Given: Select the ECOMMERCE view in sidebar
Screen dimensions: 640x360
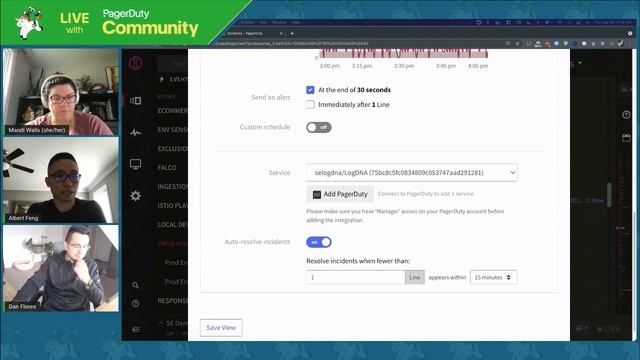Looking at the screenshot, I should [x=172, y=111].
